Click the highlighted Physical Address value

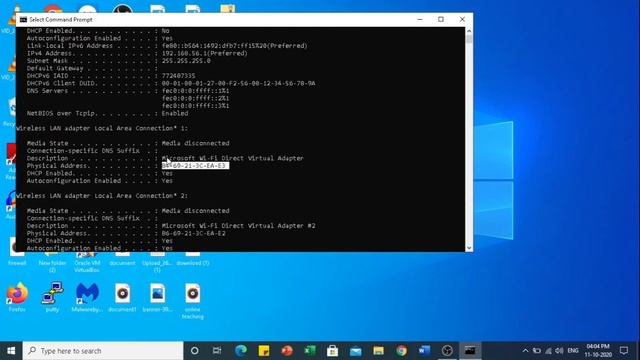(195, 166)
